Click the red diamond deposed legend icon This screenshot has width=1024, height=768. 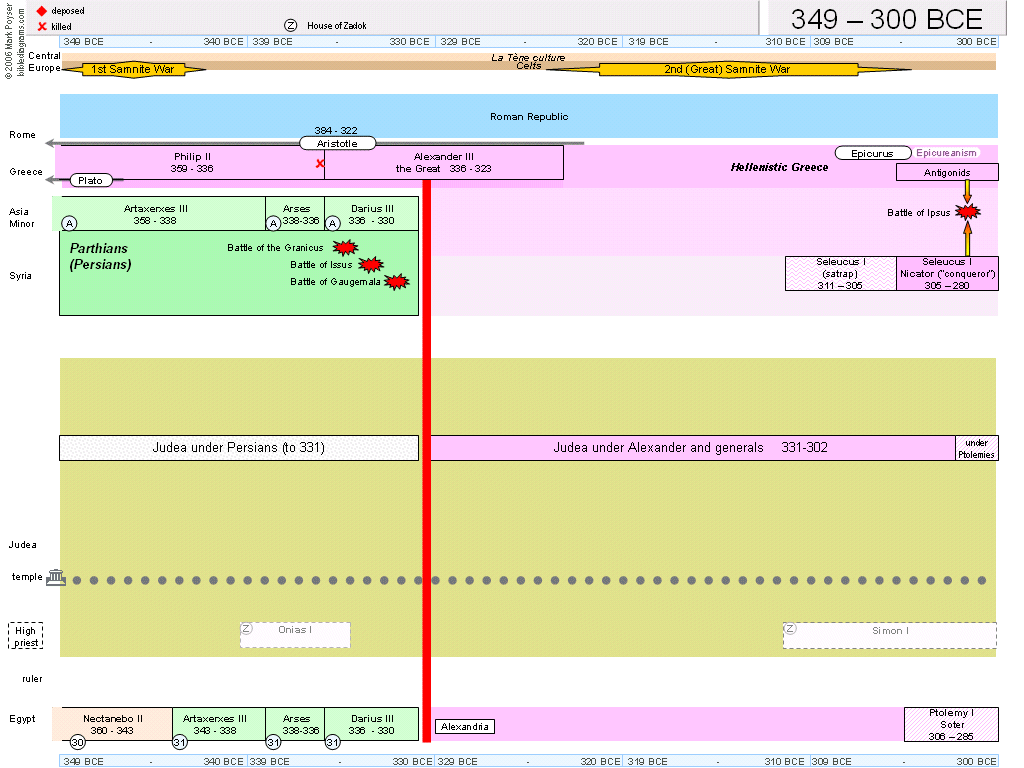[x=42, y=11]
